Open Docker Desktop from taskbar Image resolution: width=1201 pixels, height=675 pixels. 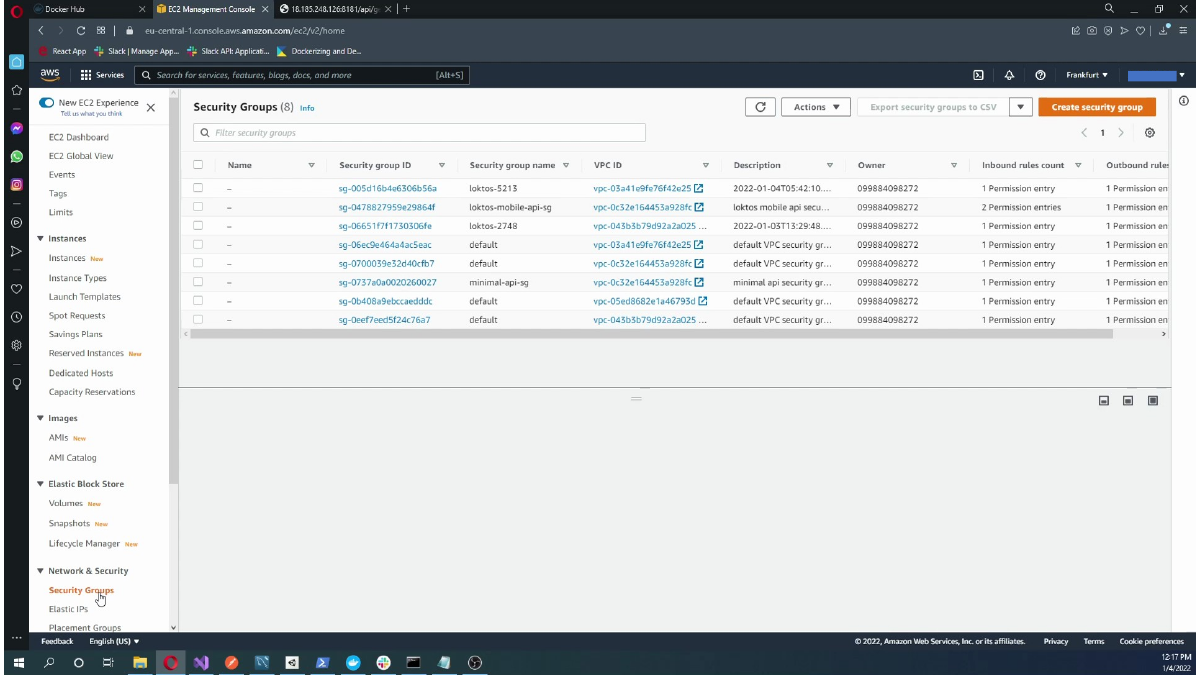(x=353, y=662)
